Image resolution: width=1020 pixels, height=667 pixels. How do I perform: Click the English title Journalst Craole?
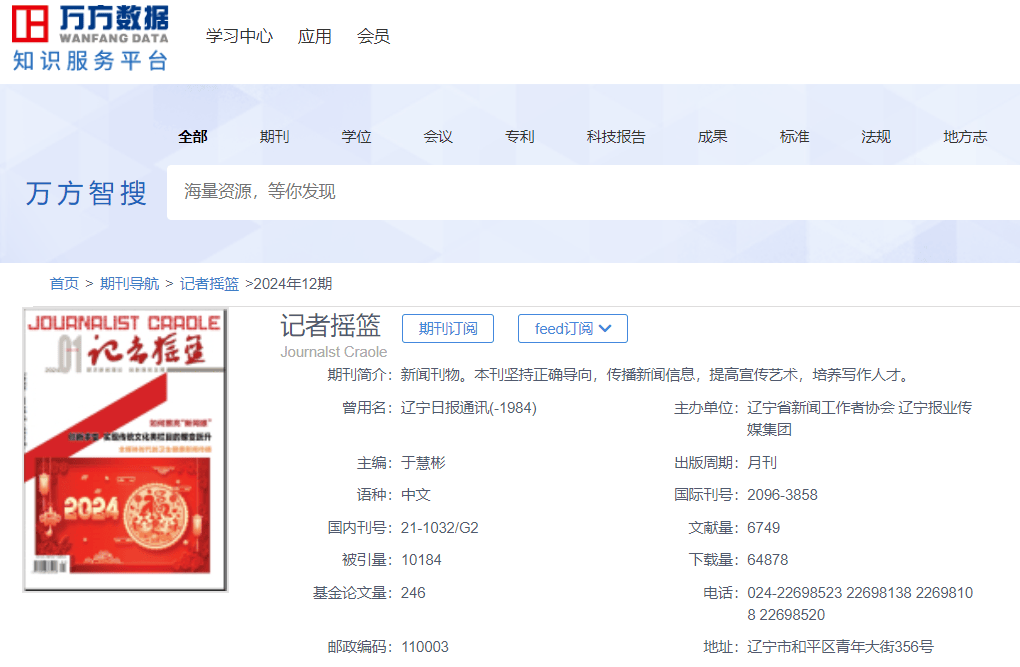point(334,352)
